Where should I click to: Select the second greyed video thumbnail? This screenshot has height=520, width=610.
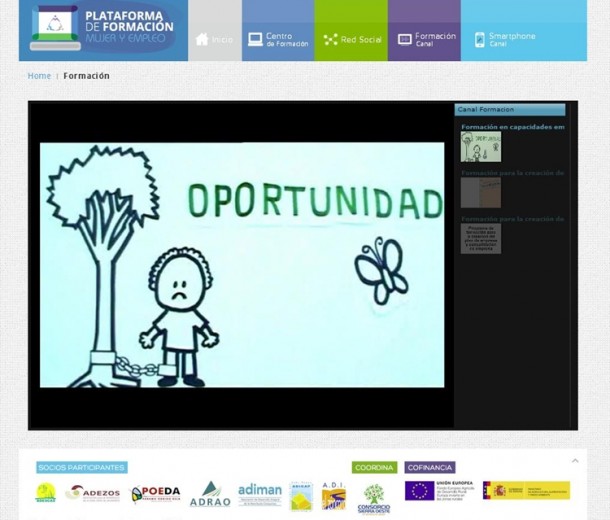480,193
